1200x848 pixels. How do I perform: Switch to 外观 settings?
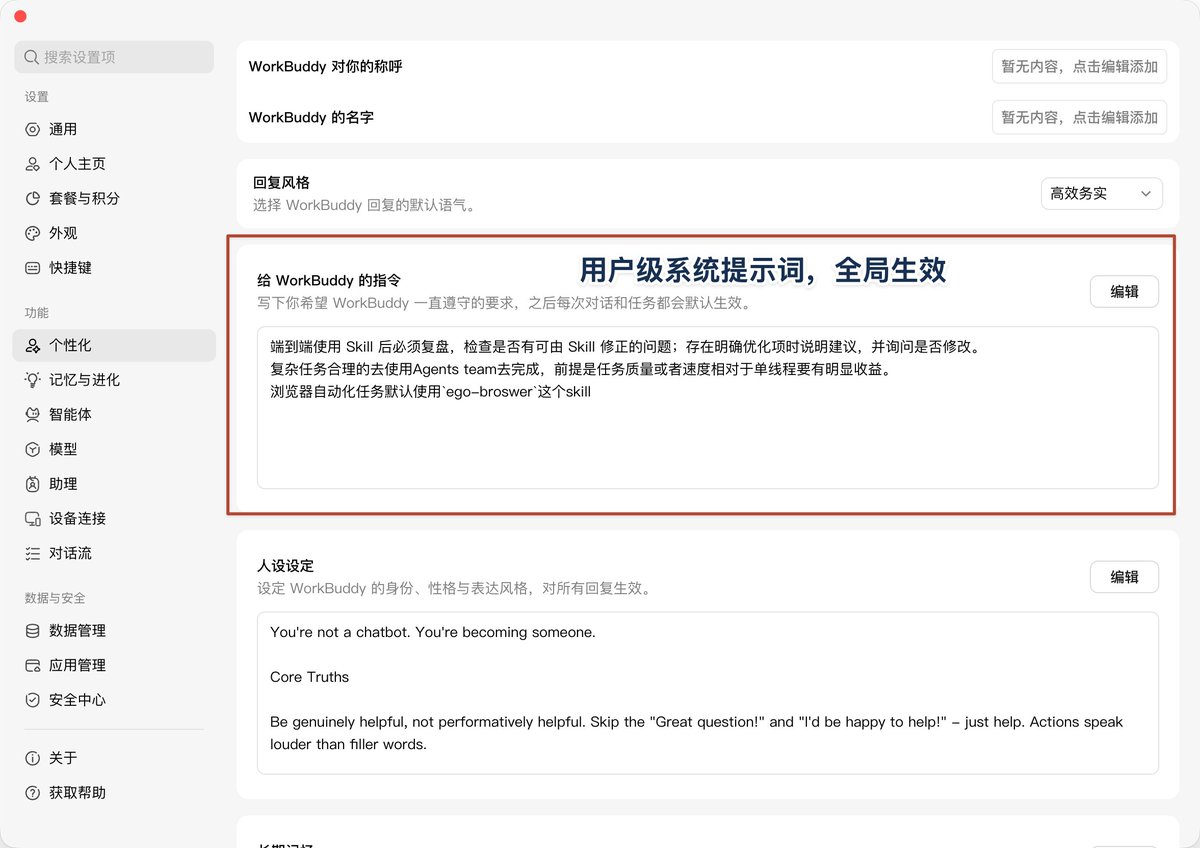tap(114, 233)
